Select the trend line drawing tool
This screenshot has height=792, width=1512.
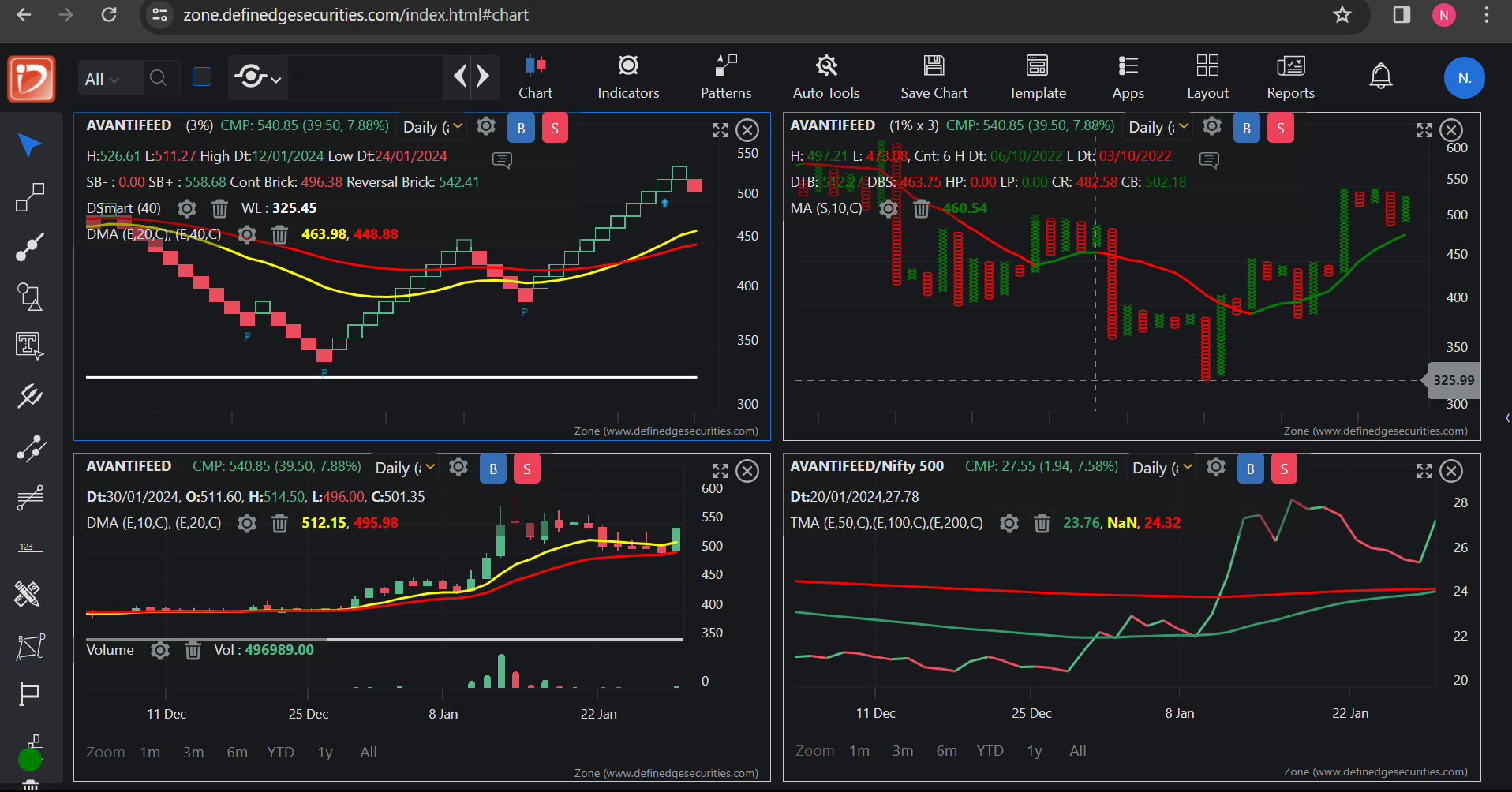point(30,196)
